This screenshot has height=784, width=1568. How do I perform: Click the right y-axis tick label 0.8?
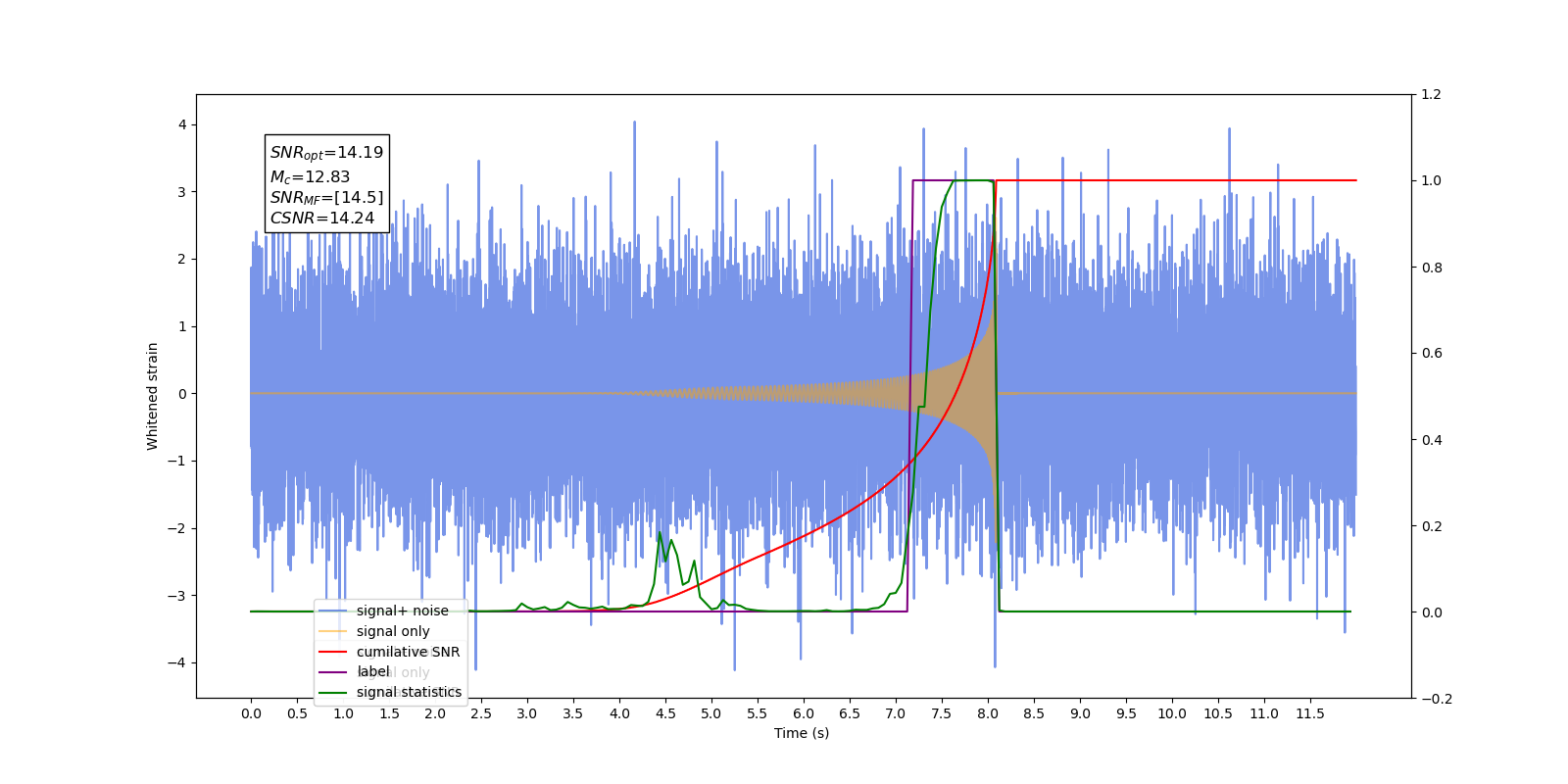[1431, 268]
